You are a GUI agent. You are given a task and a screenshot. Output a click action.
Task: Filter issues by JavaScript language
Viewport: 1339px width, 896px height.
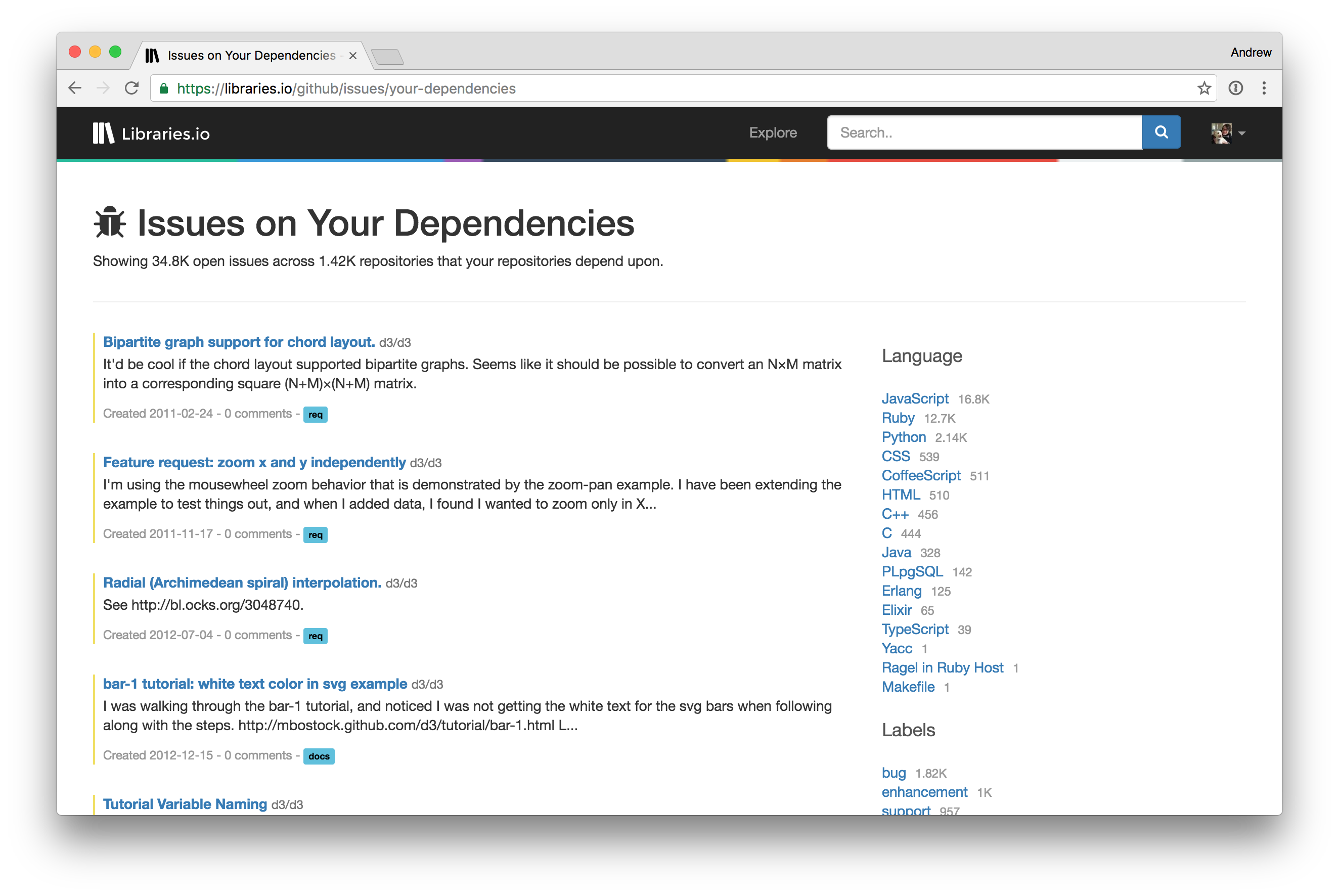pyautogui.click(x=914, y=398)
